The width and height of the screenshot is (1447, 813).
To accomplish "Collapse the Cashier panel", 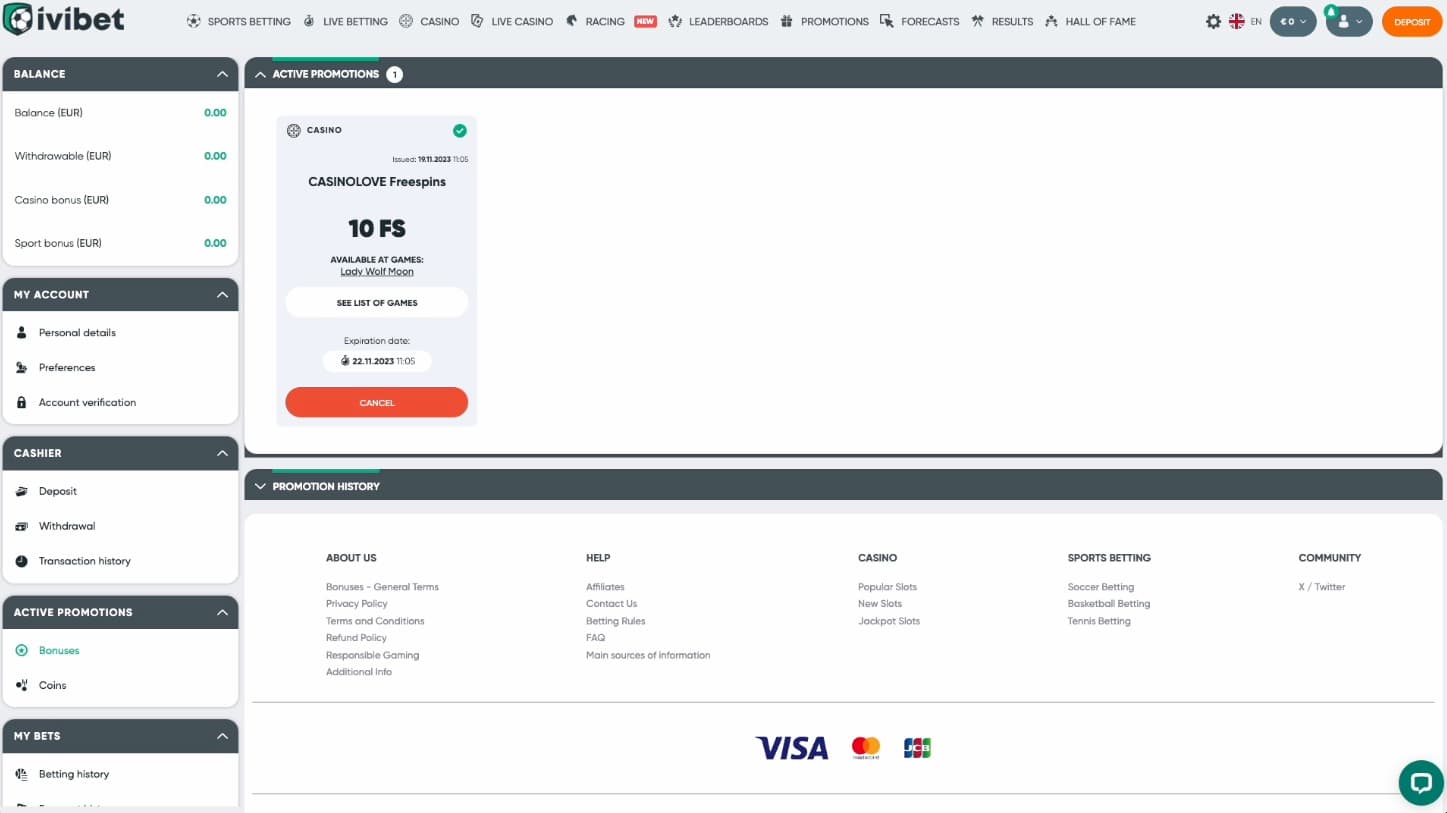I will (222, 453).
